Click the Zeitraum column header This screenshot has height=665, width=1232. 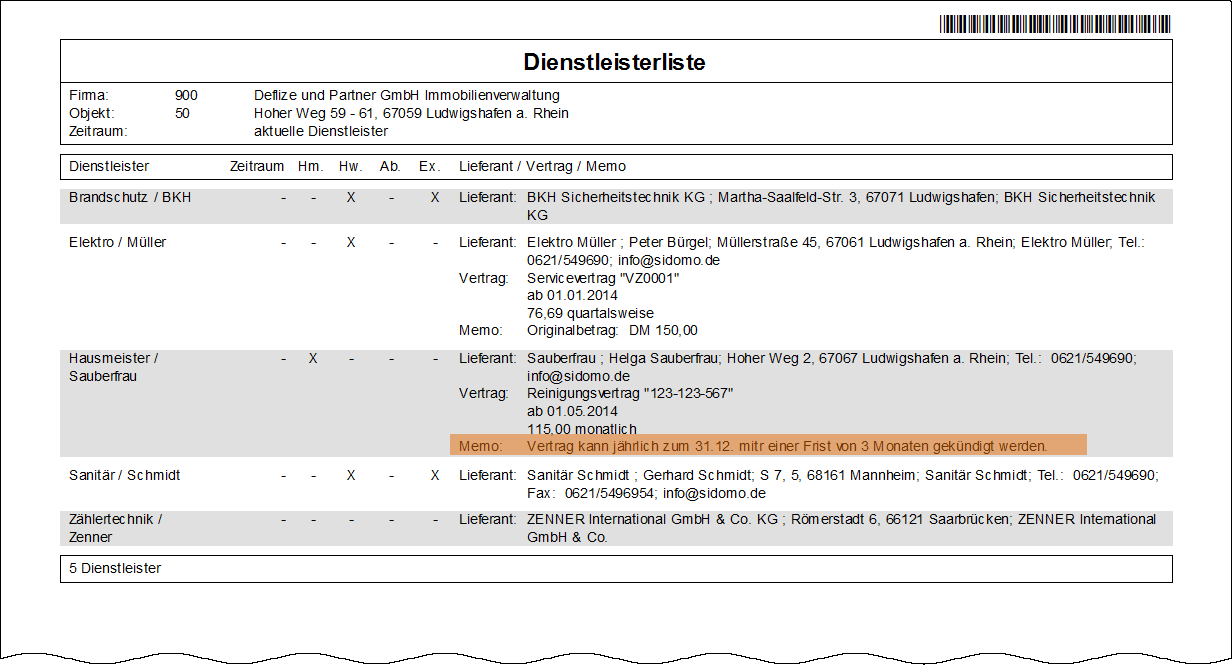(257, 166)
